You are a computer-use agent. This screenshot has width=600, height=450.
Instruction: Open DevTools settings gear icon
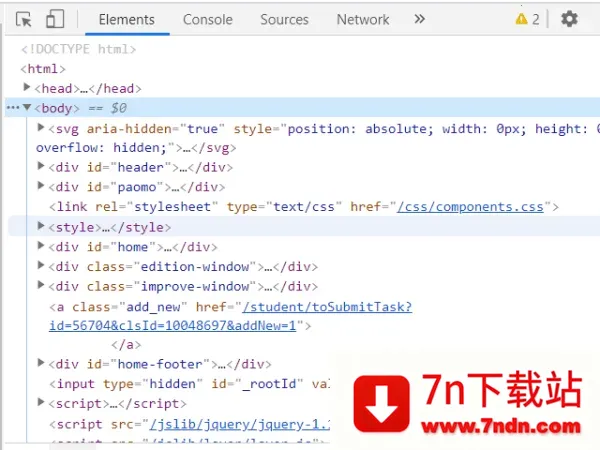569,19
